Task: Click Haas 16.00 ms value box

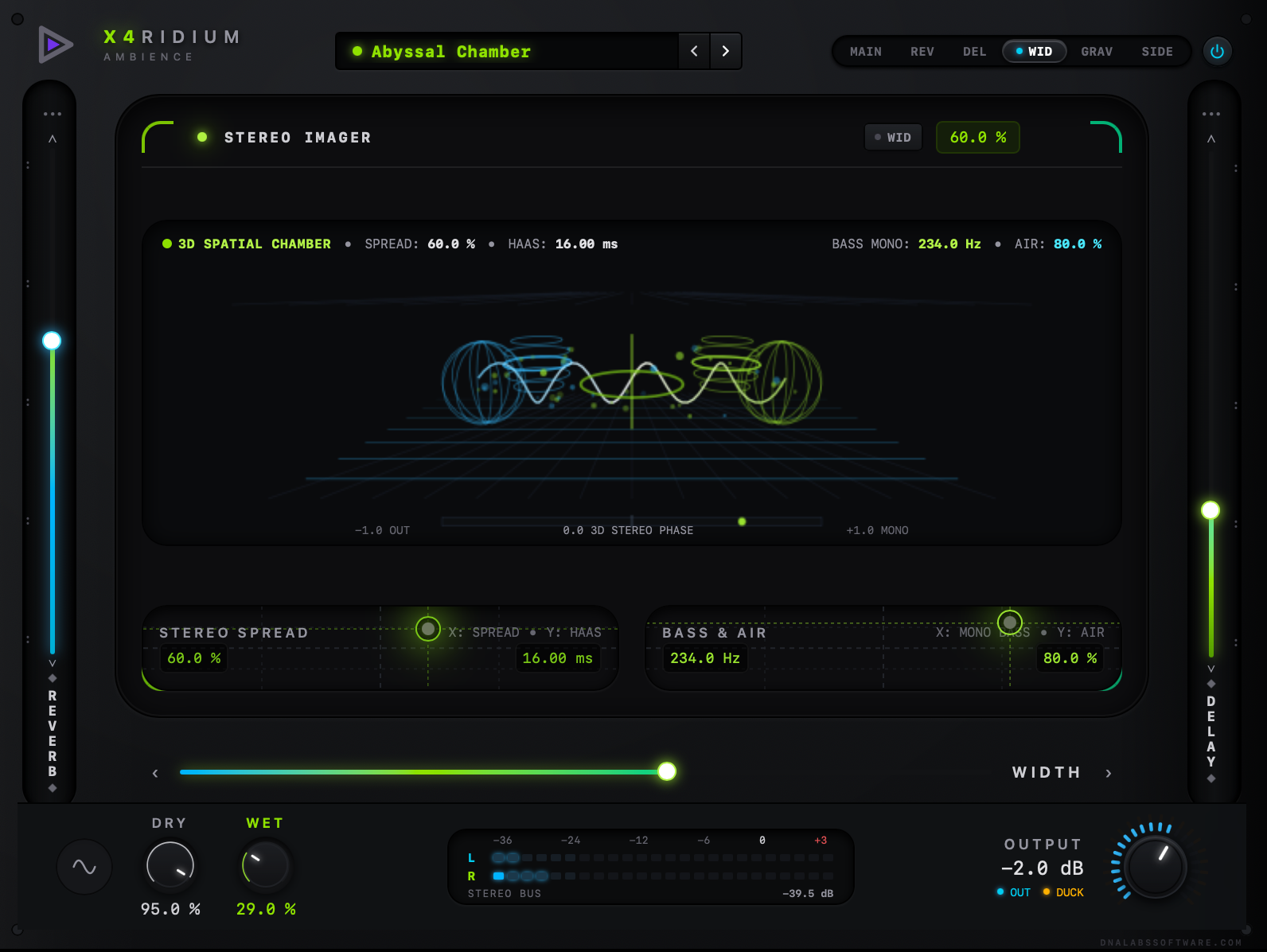Action: (558, 658)
